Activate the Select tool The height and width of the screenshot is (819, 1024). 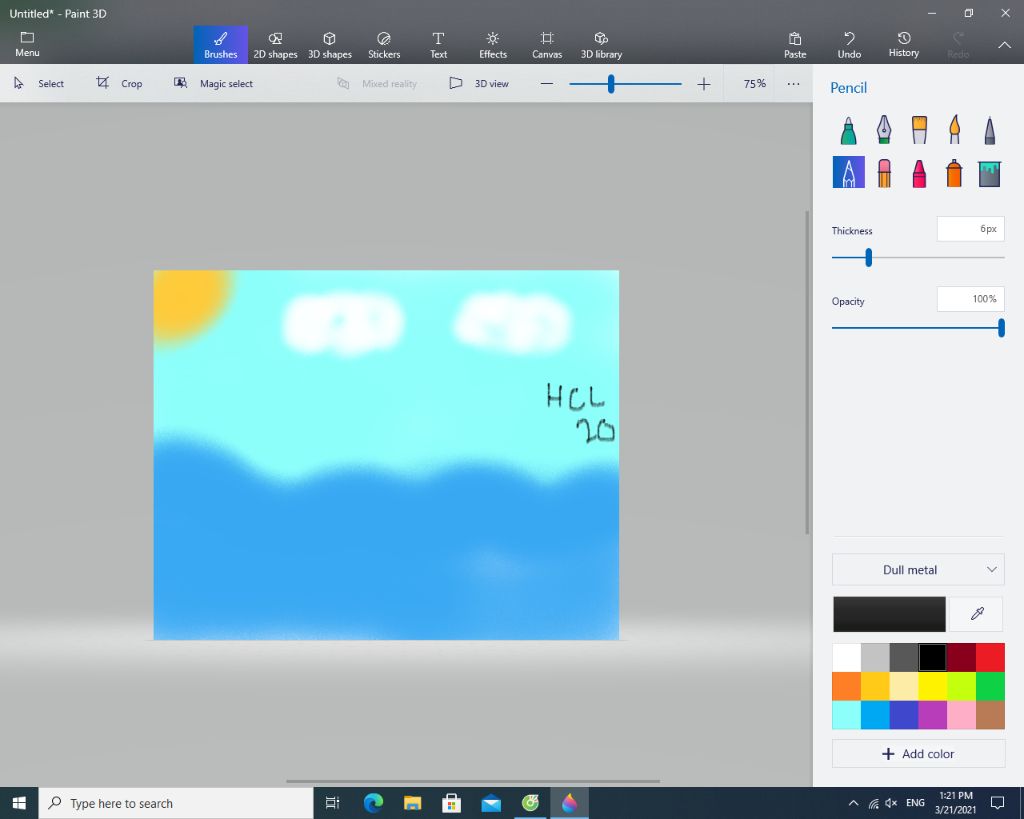point(39,84)
